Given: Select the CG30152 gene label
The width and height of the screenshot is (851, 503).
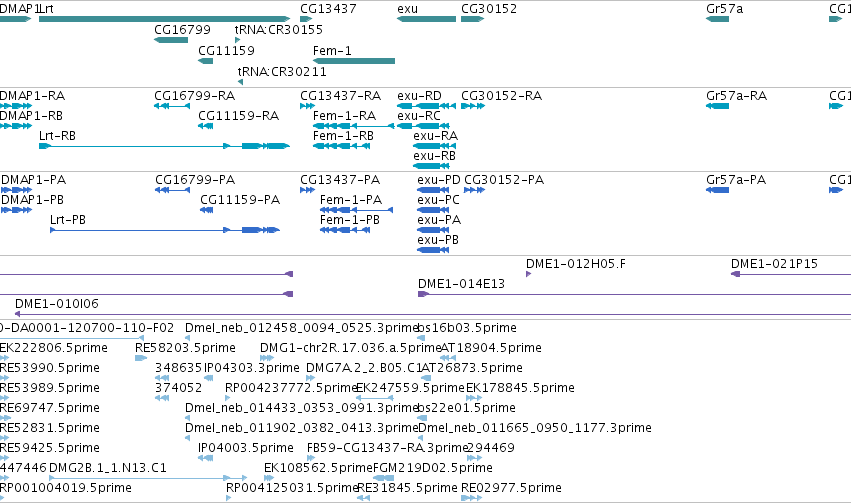Looking at the screenshot, I should point(489,9).
